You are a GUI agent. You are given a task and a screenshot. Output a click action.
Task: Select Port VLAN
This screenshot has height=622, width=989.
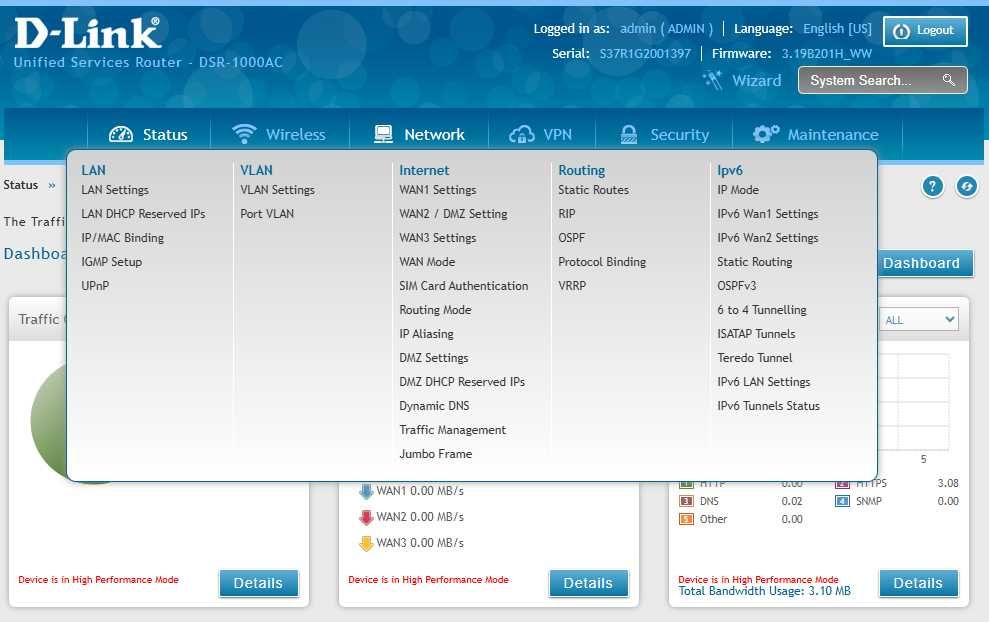coord(267,214)
